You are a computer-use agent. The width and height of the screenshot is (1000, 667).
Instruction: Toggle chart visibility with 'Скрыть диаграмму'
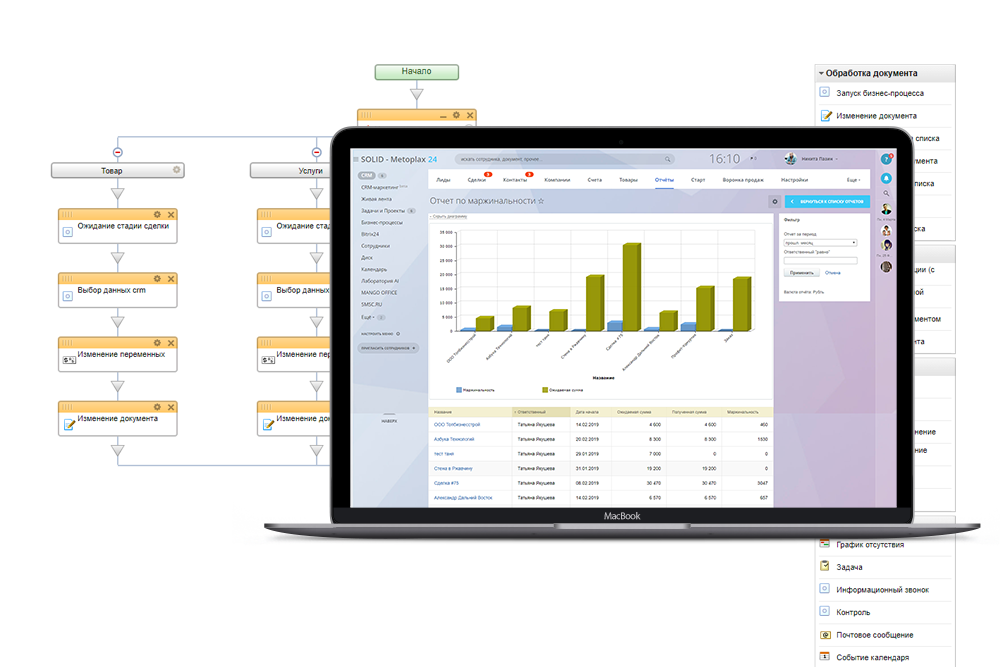pyautogui.click(x=449, y=217)
